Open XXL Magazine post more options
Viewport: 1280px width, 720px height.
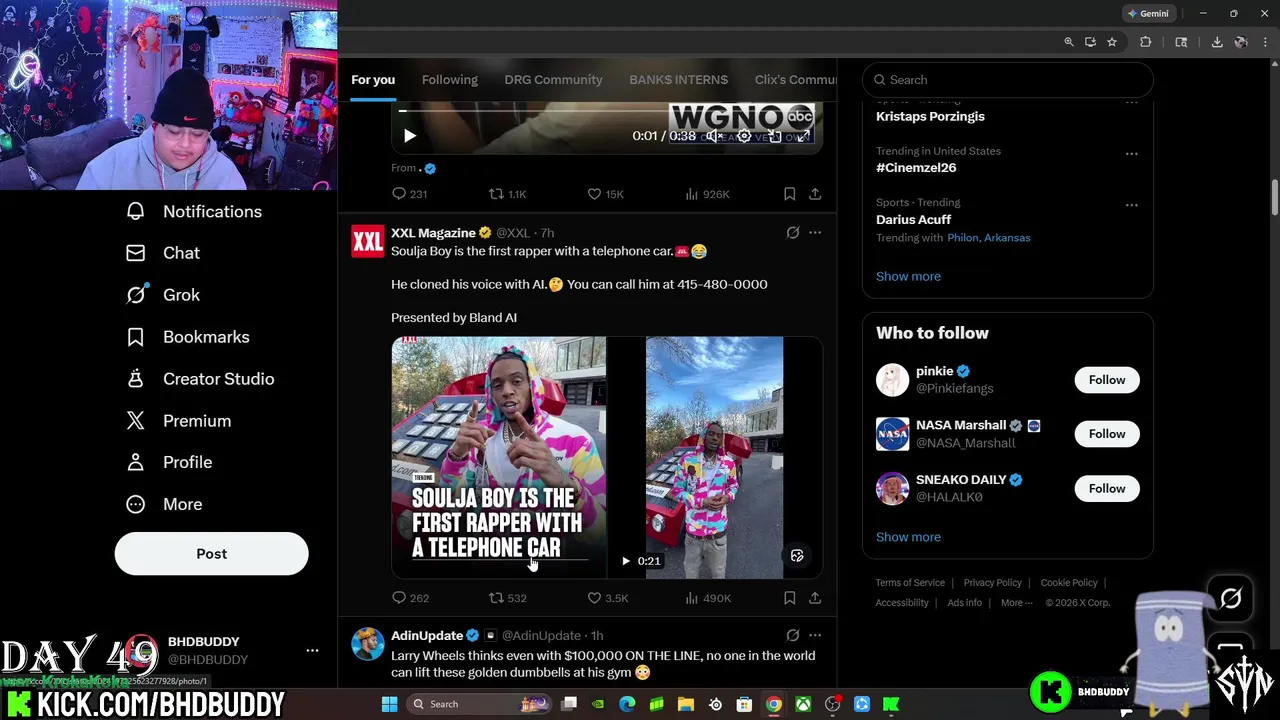(x=815, y=233)
